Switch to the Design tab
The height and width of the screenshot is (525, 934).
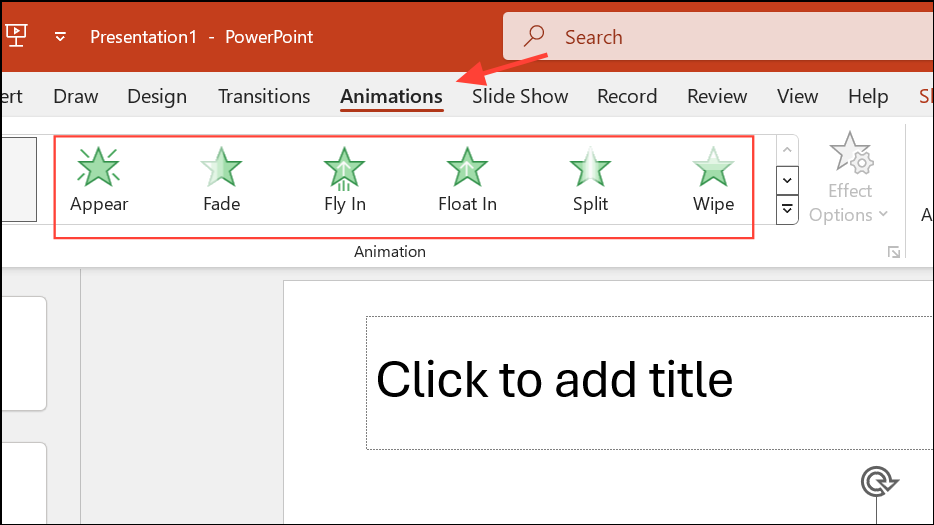(x=157, y=96)
